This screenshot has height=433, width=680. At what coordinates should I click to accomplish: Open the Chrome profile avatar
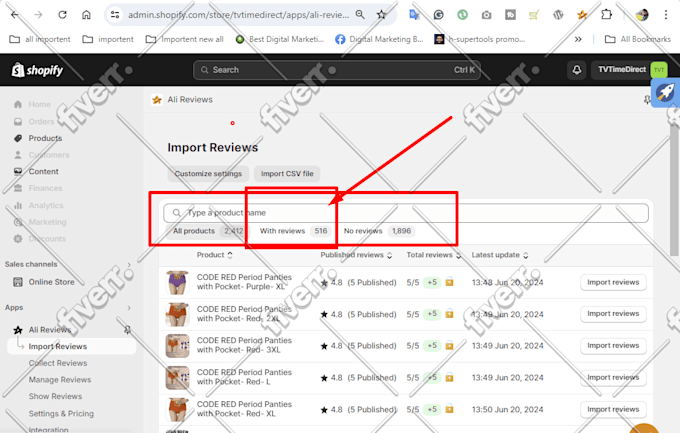click(x=642, y=15)
